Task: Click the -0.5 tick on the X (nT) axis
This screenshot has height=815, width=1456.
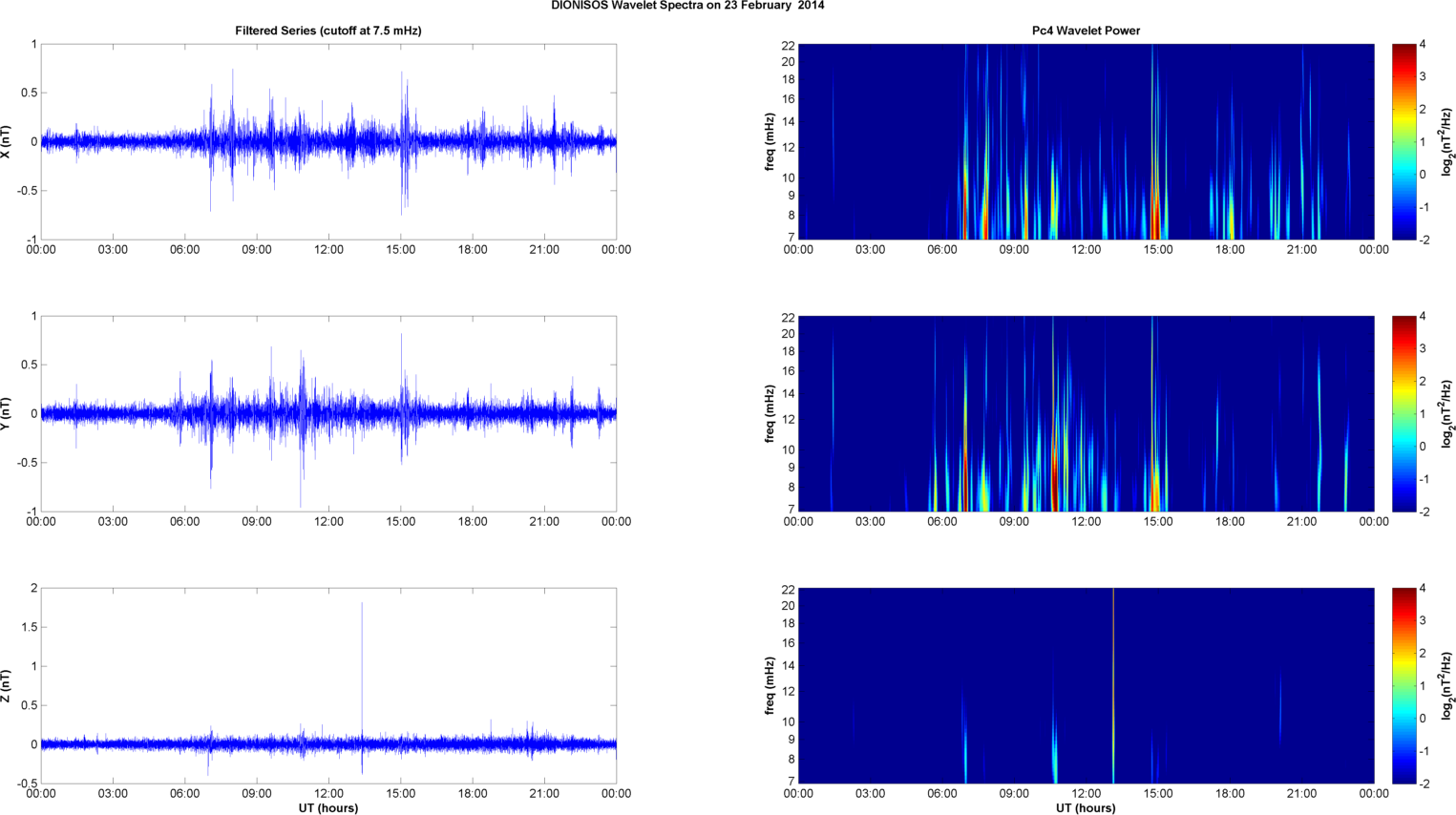Action: (26, 191)
